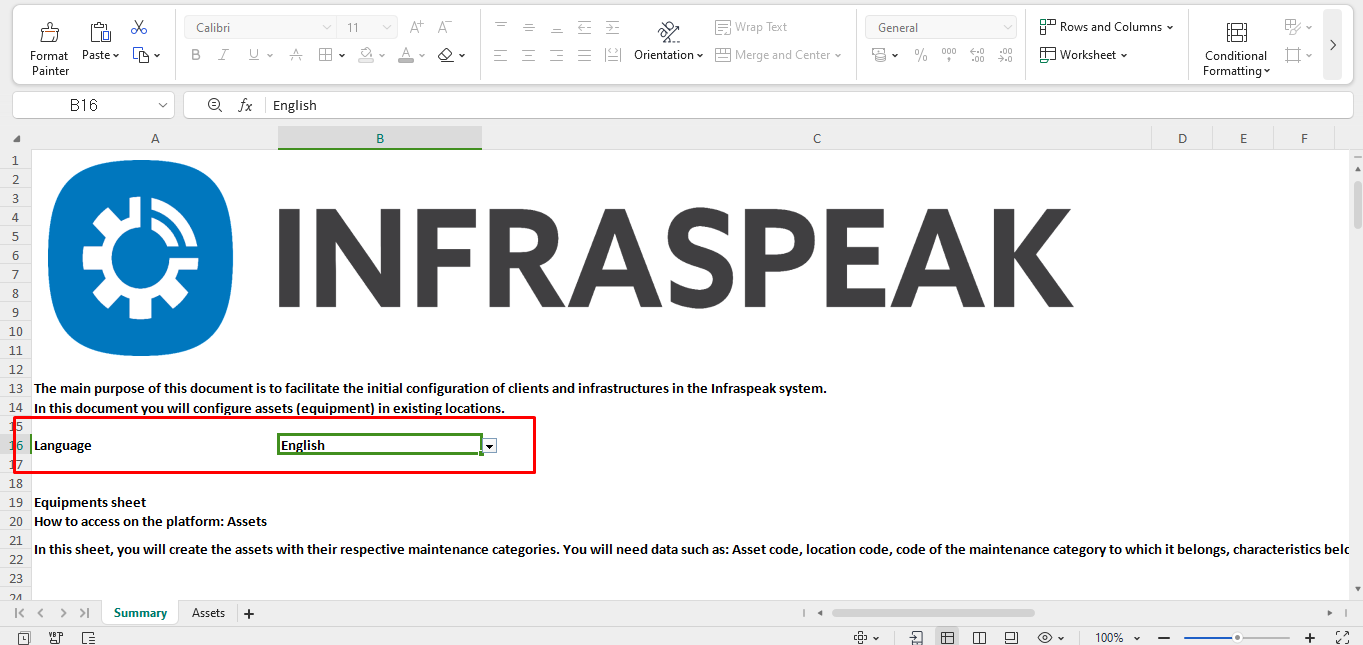
Task: Increase font size with A+ icon
Action: pyautogui.click(x=417, y=27)
